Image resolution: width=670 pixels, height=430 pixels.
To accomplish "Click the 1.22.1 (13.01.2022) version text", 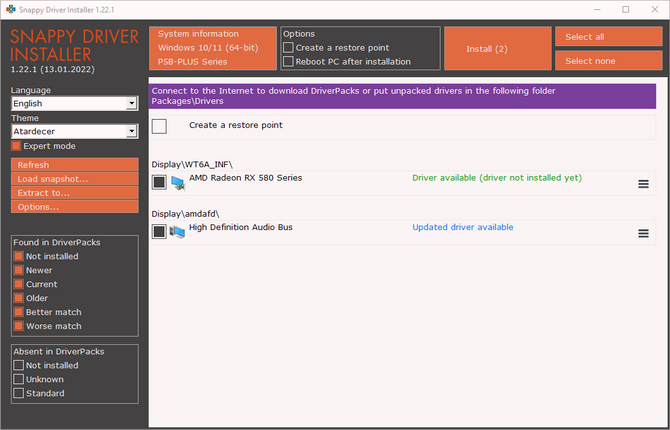I will (53, 69).
